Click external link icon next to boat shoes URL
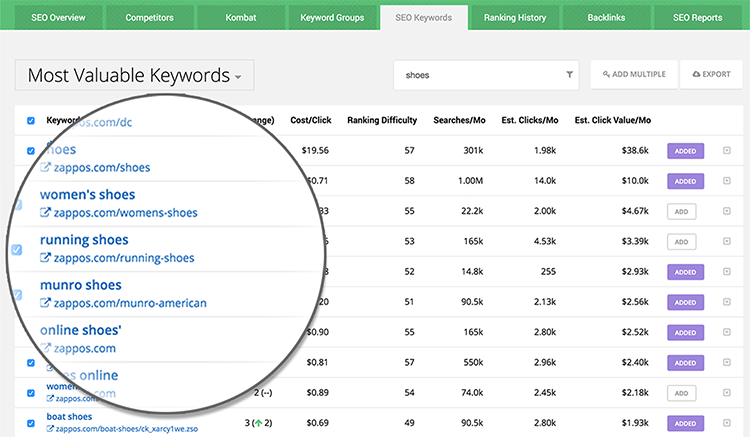Screen dimensions: 750x437 coord(50,428)
